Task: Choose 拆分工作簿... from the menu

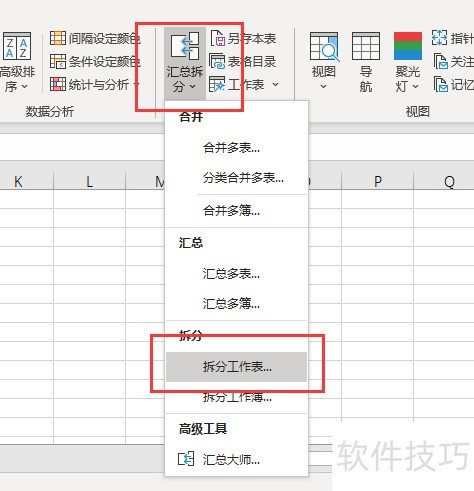Action: 236,397
